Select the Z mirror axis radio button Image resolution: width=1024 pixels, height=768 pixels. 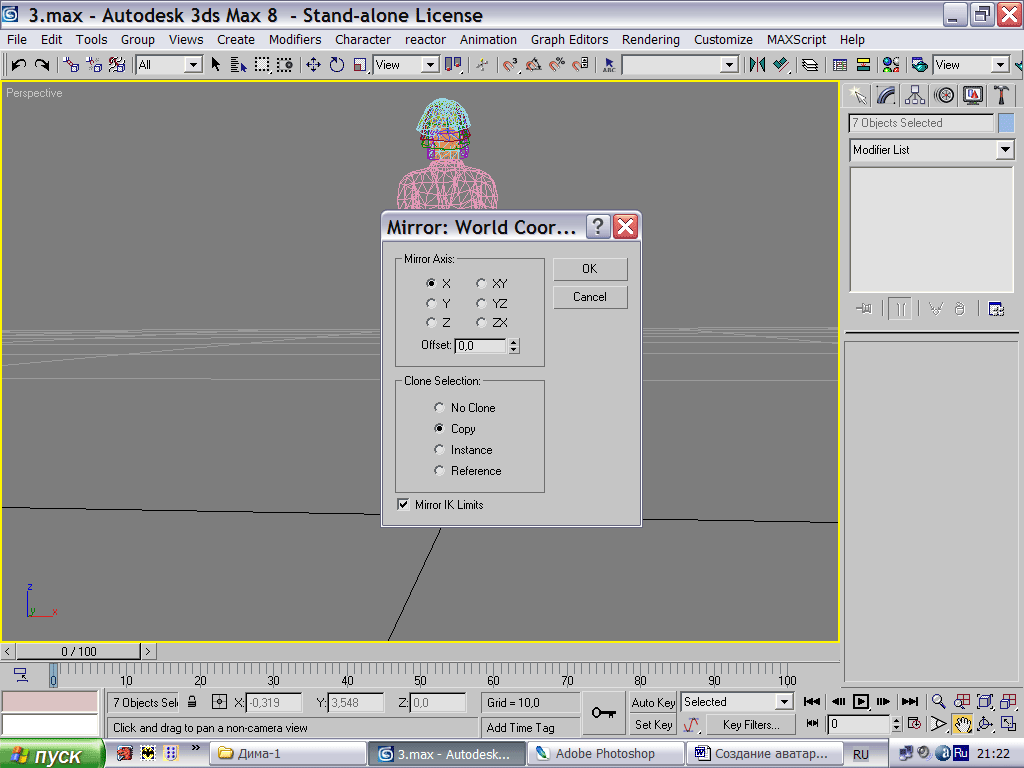[x=431, y=323]
